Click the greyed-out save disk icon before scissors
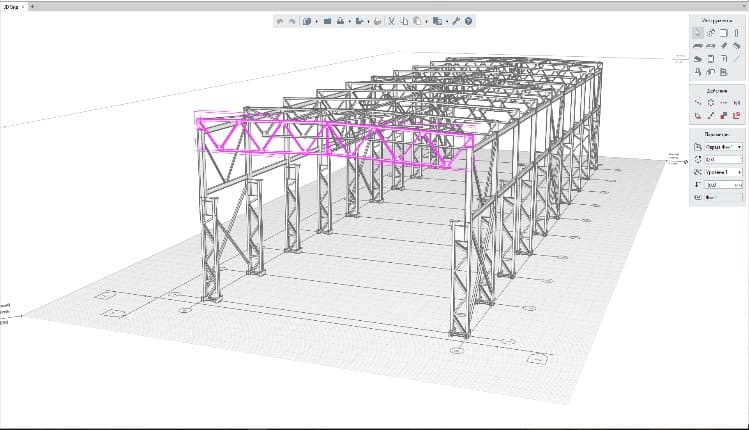The width and height of the screenshot is (749, 430). point(378,21)
